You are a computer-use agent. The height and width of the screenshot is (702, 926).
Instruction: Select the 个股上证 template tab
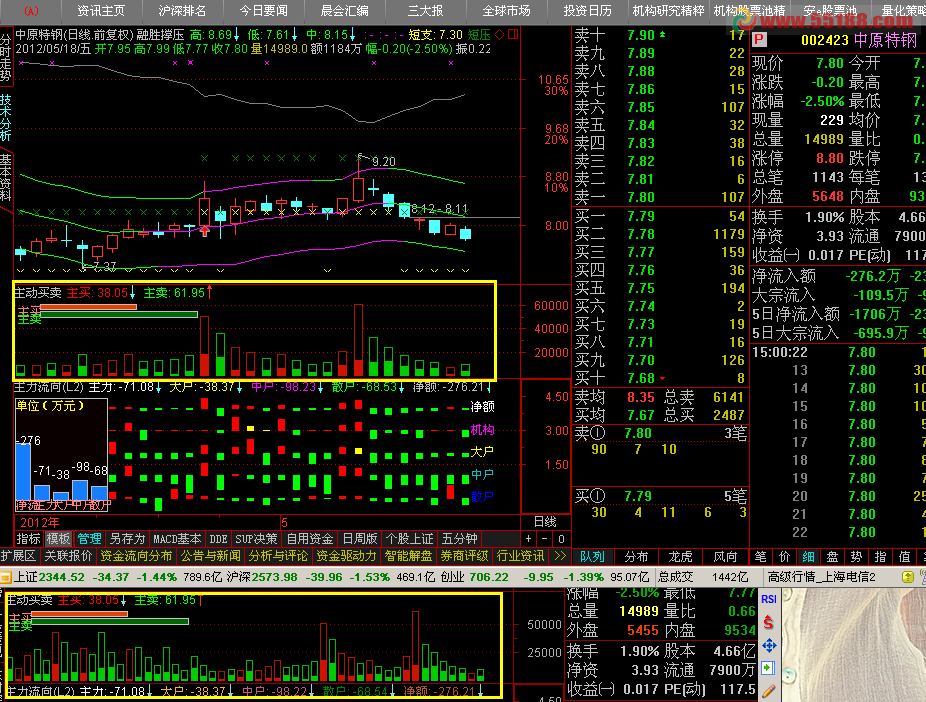coord(409,538)
